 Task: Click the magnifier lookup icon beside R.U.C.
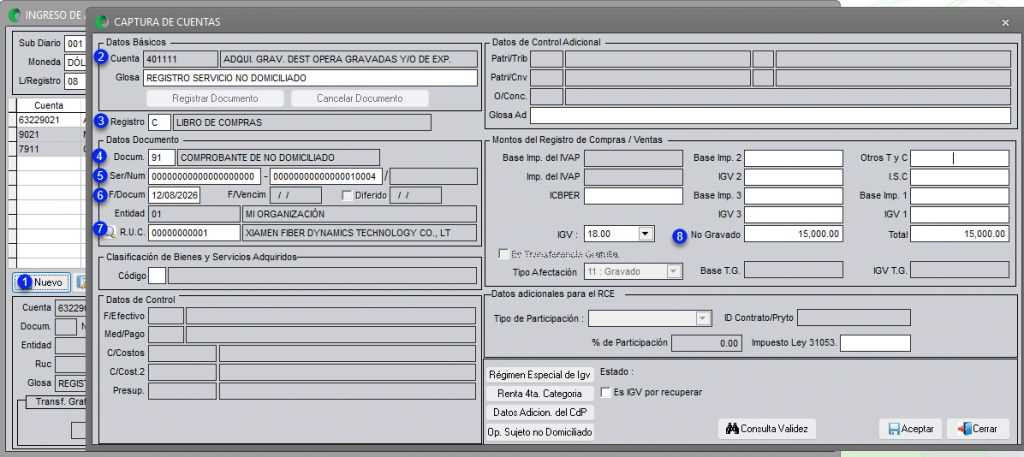point(110,231)
